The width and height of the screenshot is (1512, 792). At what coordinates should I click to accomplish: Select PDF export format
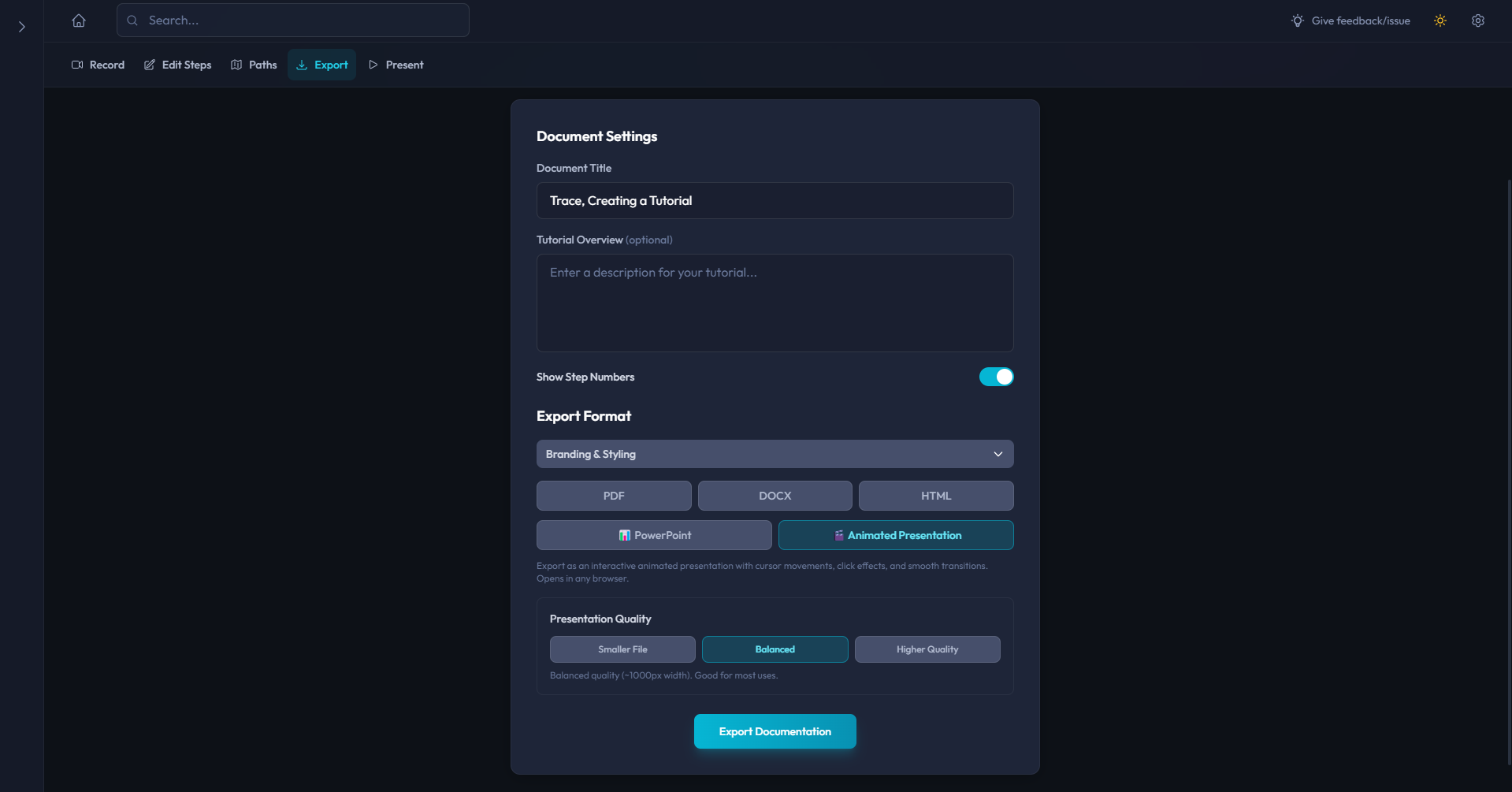pos(614,496)
